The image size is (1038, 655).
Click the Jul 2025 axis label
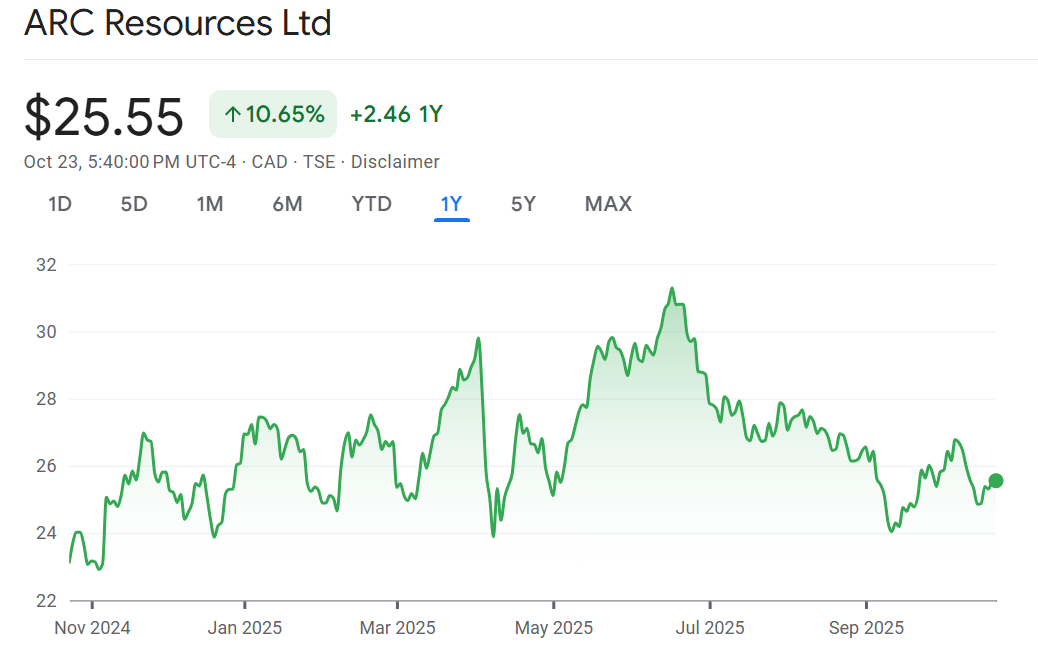[709, 628]
